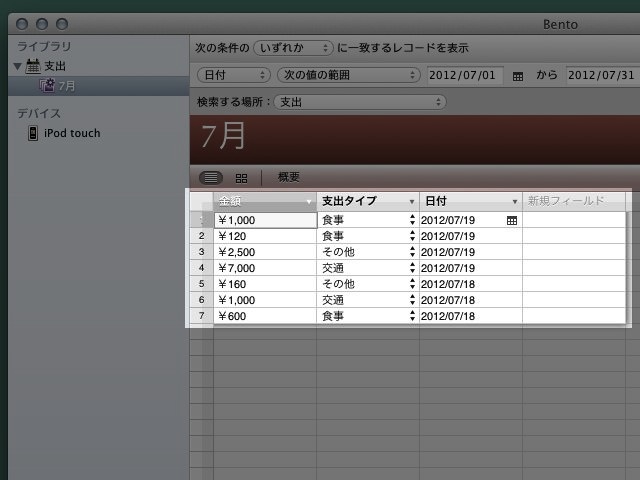This screenshot has width=640, height=480.
Task: Select the ¥1,000 cell in row 1
Action: (265, 220)
